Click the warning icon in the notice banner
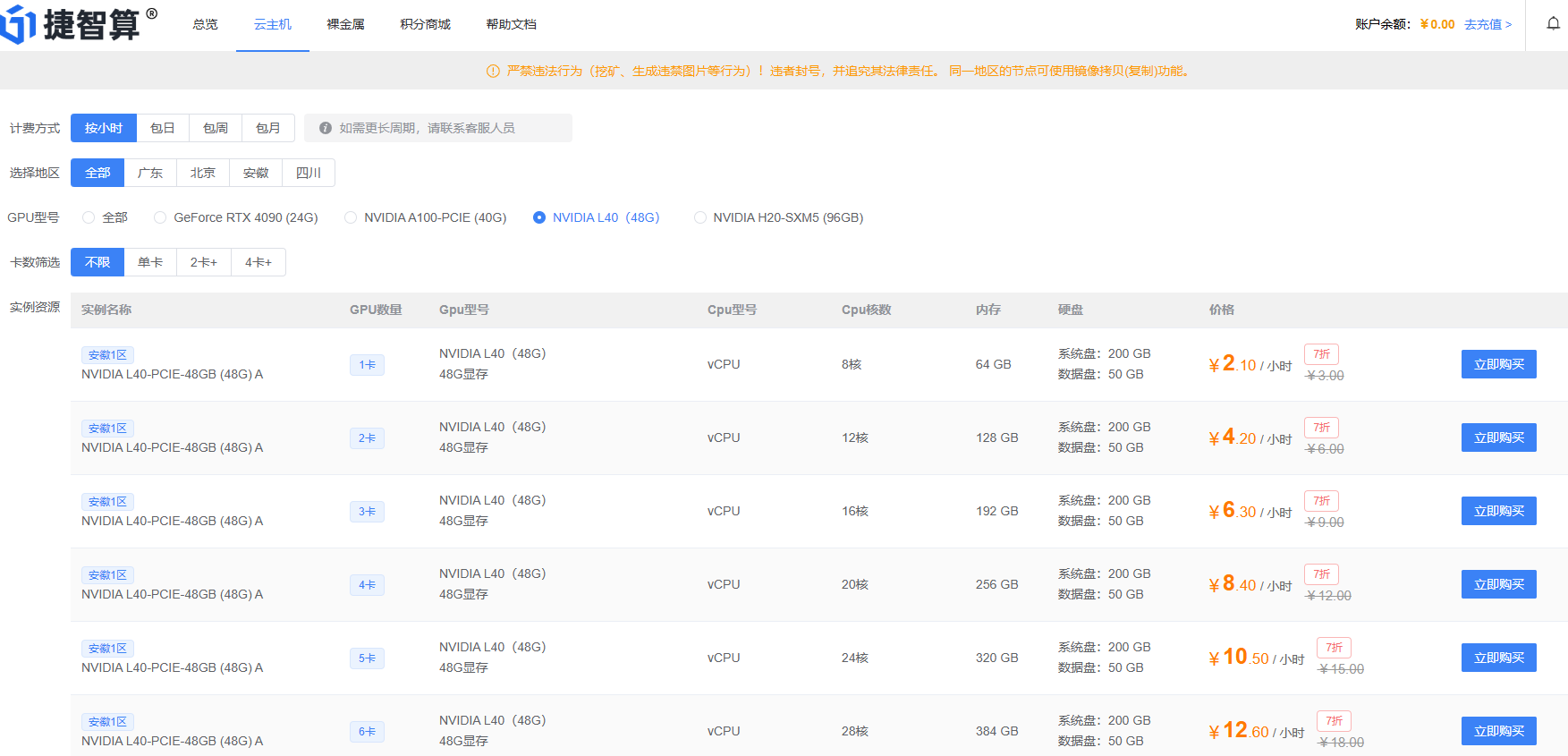This screenshot has width=1568, height=756. coord(493,72)
